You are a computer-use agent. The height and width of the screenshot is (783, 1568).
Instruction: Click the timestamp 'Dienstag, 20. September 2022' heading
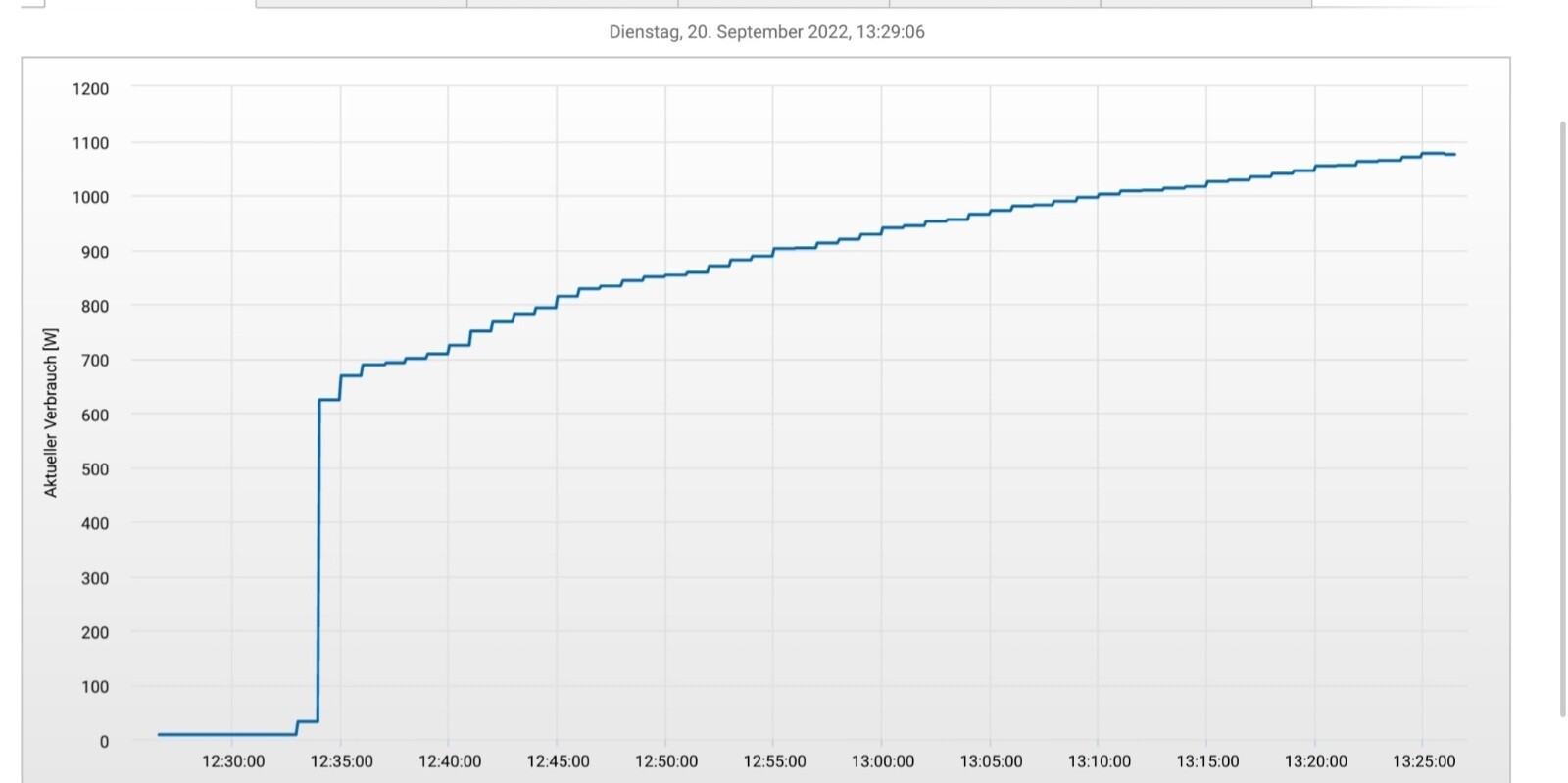pos(766,32)
